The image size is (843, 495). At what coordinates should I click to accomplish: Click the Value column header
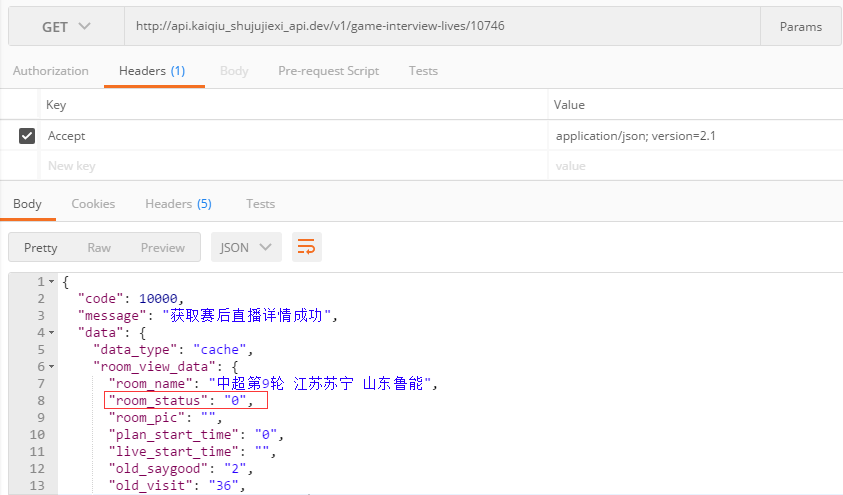click(x=569, y=105)
